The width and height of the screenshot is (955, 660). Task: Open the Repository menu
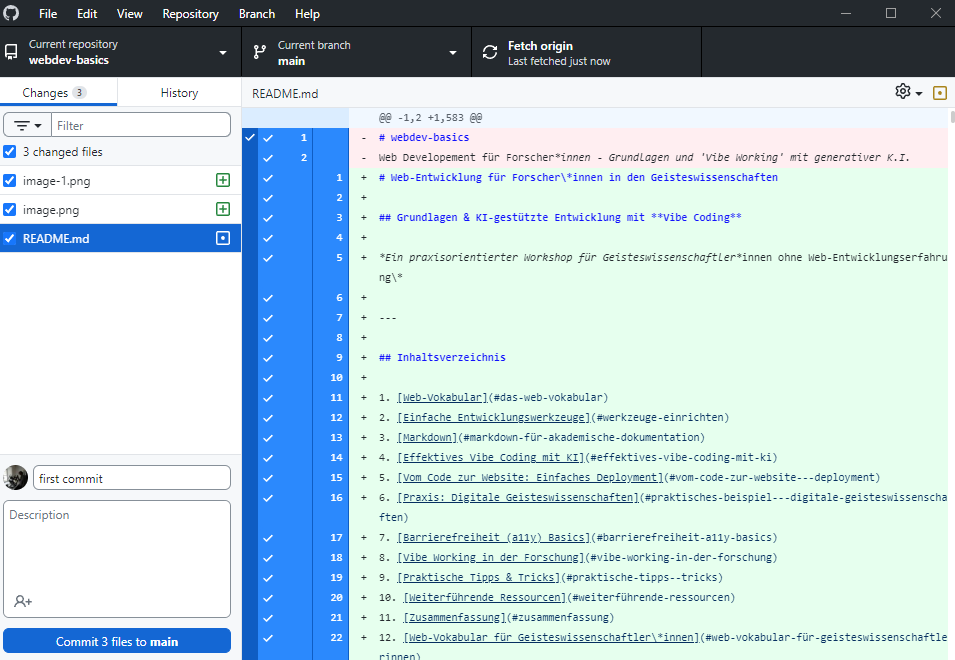coord(190,14)
